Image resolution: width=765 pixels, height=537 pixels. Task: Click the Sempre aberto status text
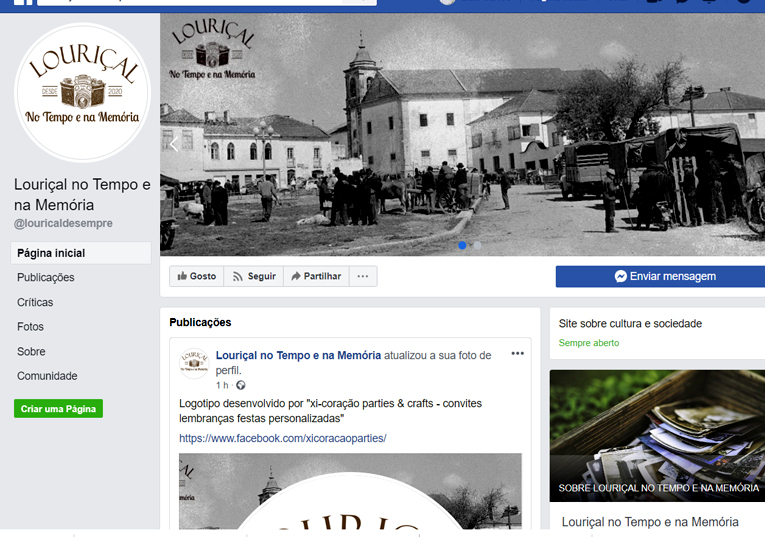tap(589, 343)
